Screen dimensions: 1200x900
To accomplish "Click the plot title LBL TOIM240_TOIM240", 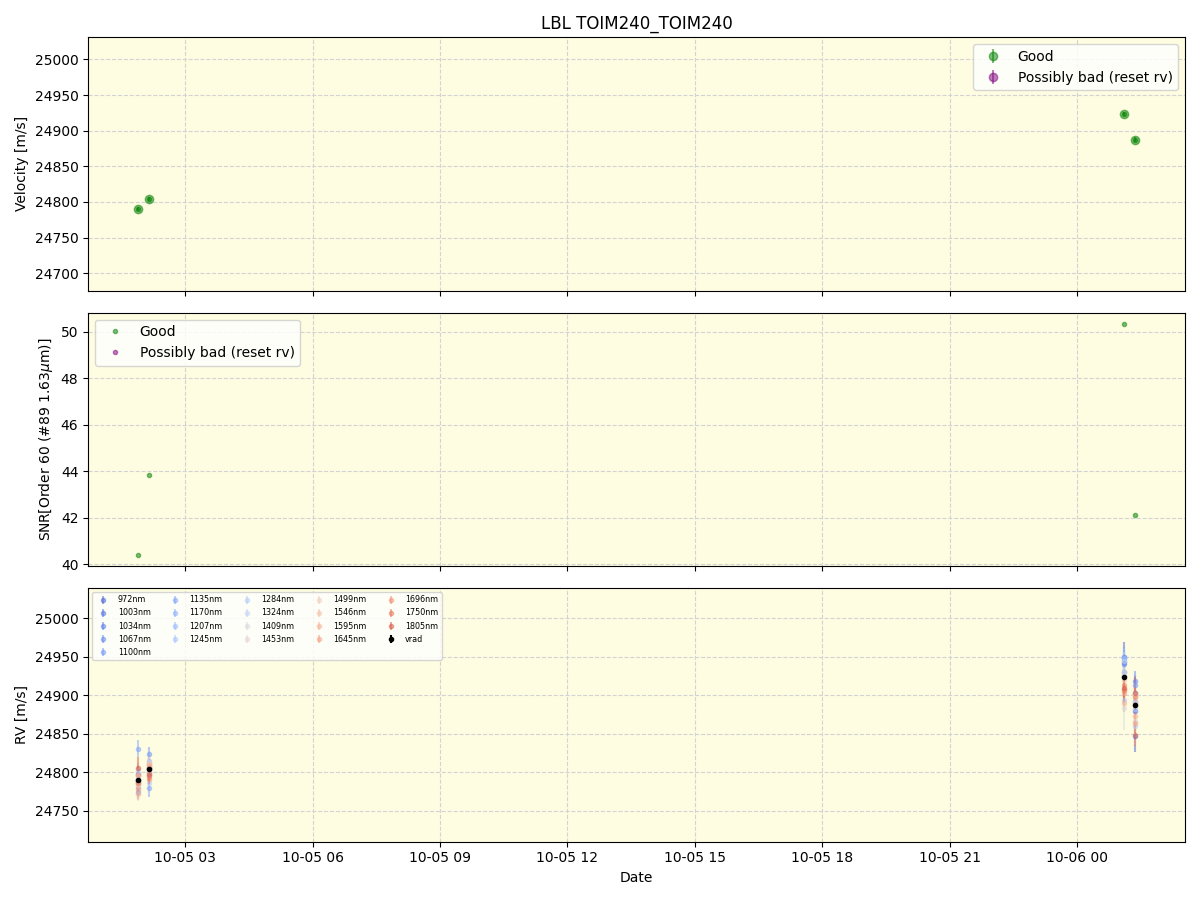I will [x=636, y=23].
